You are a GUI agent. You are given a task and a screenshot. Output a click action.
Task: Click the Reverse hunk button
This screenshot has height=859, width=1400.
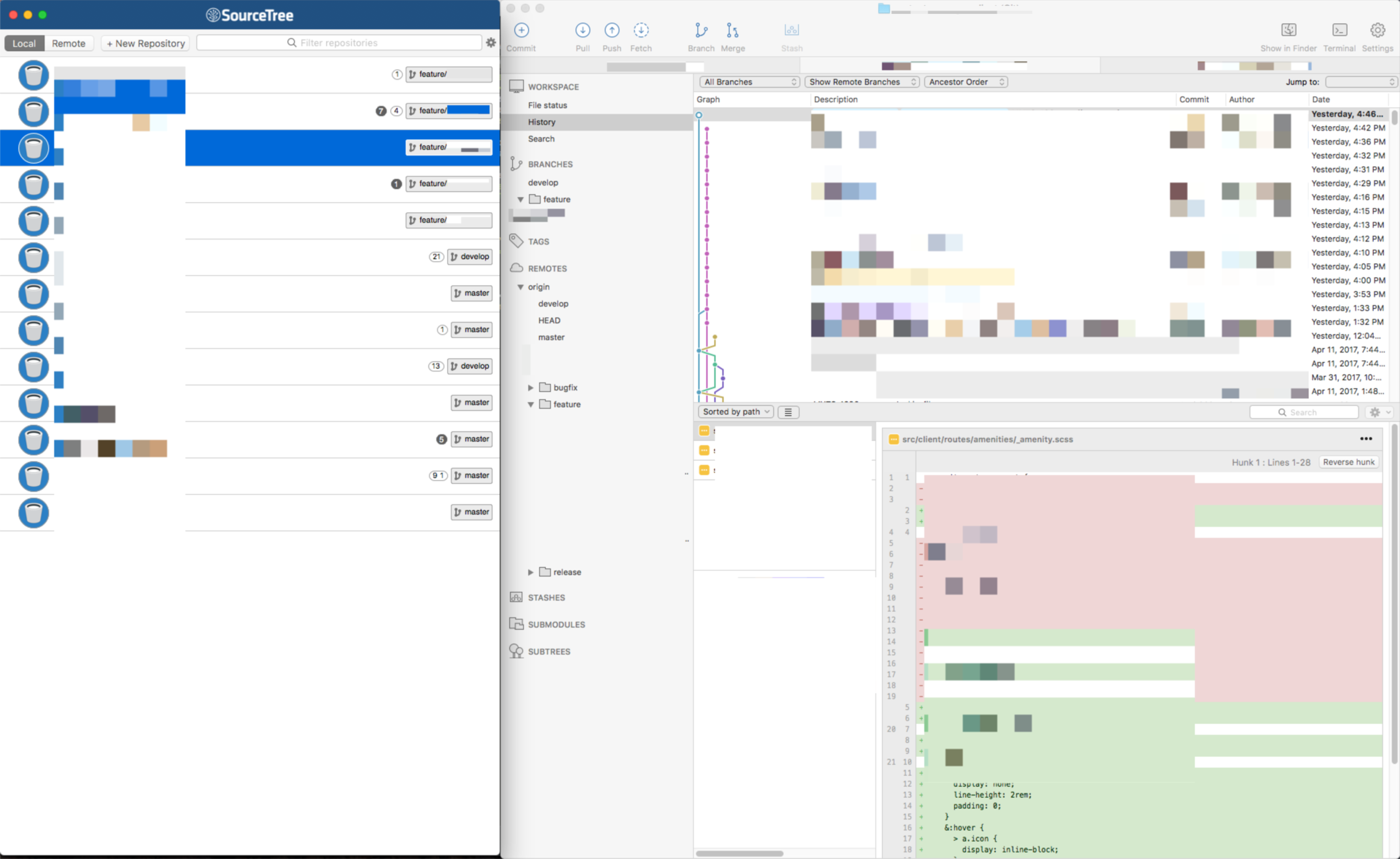(x=1348, y=462)
